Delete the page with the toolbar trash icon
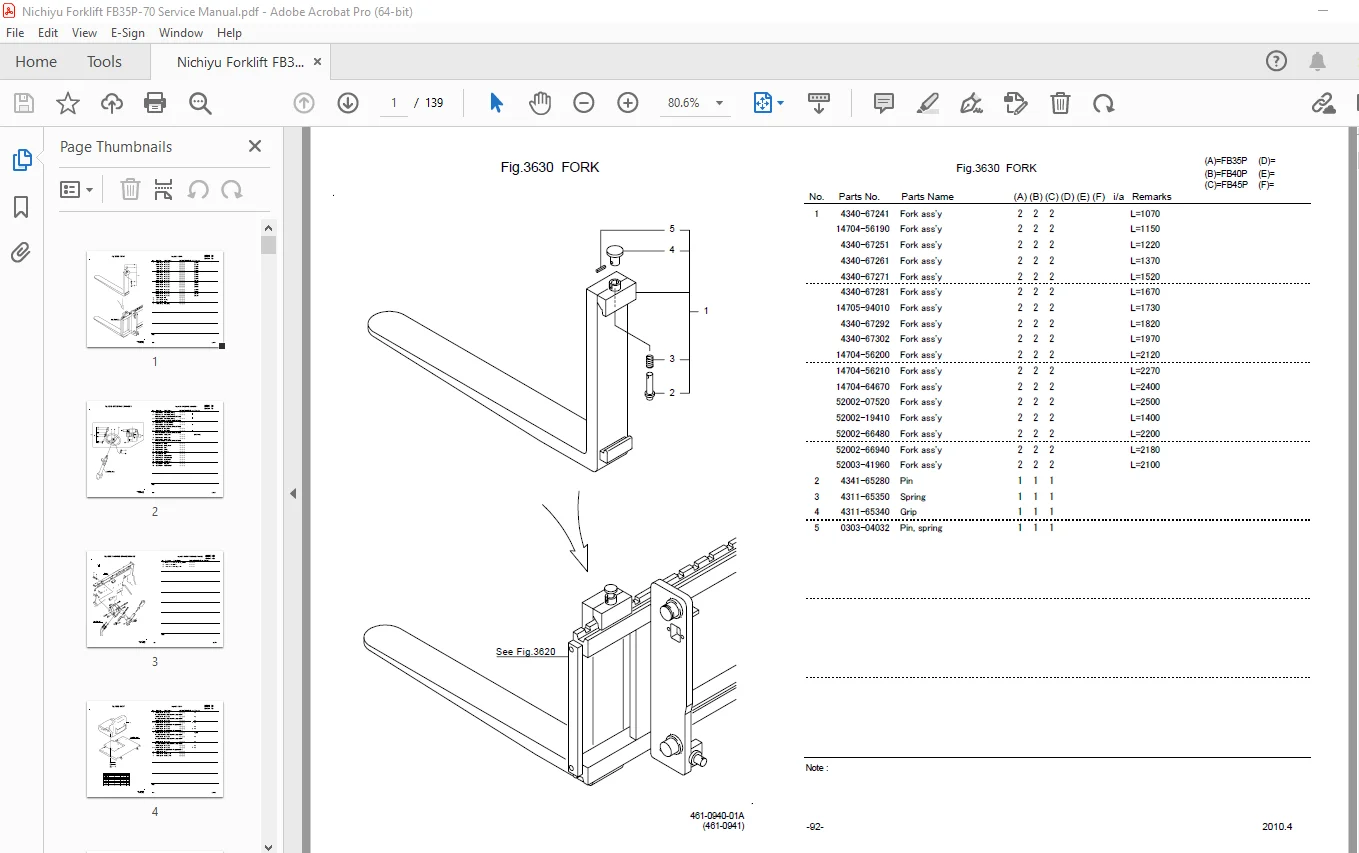Viewport: 1359px width, 853px height. tap(1060, 103)
